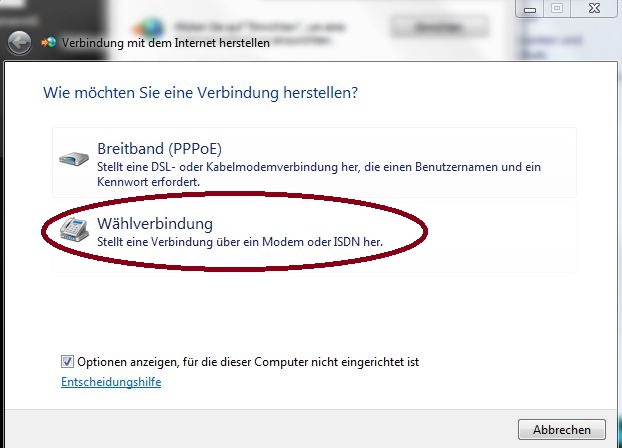Click the greyed-out maximize window button

[x=557, y=8]
